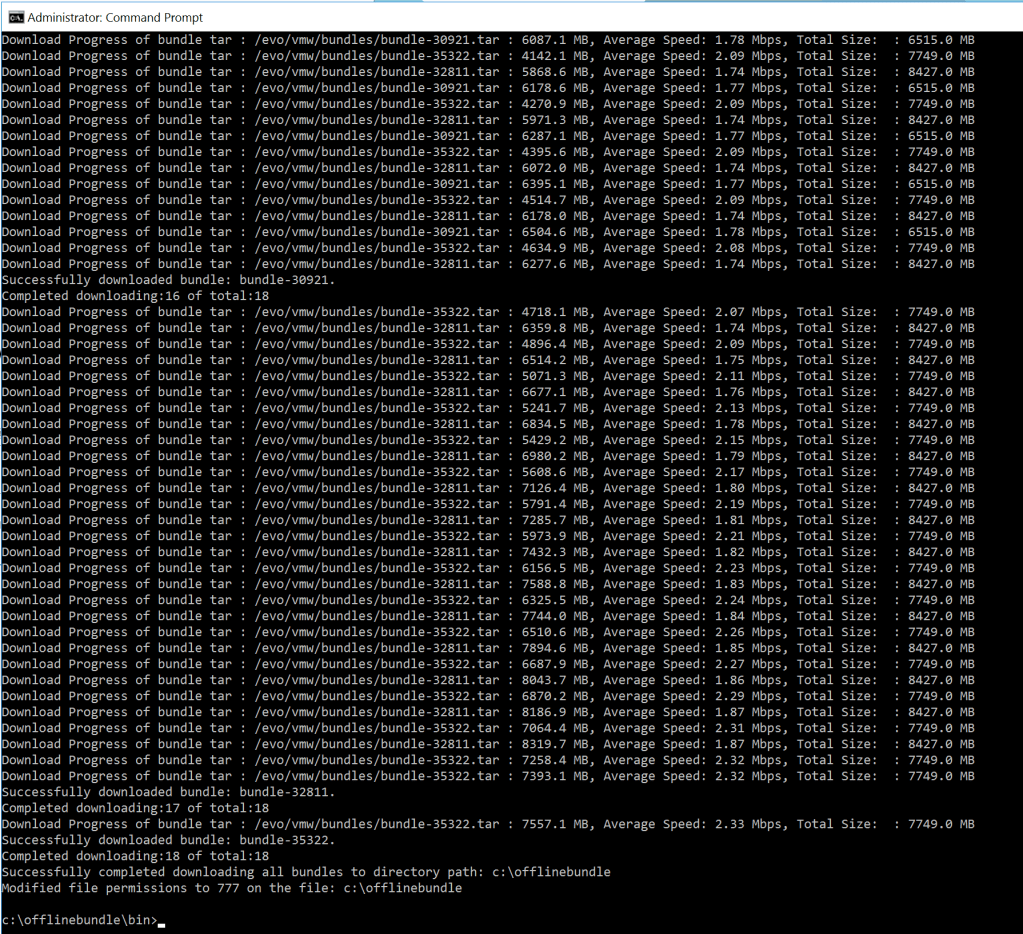Click 'Completed downloading:17 of total:18' line

pos(135,808)
